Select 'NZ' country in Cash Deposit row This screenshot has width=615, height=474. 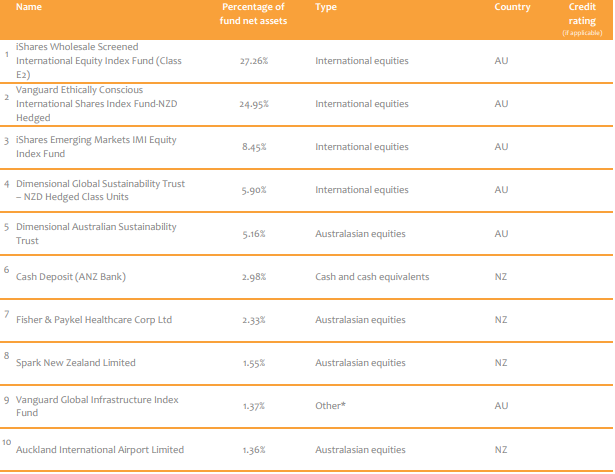tap(501, 277)
